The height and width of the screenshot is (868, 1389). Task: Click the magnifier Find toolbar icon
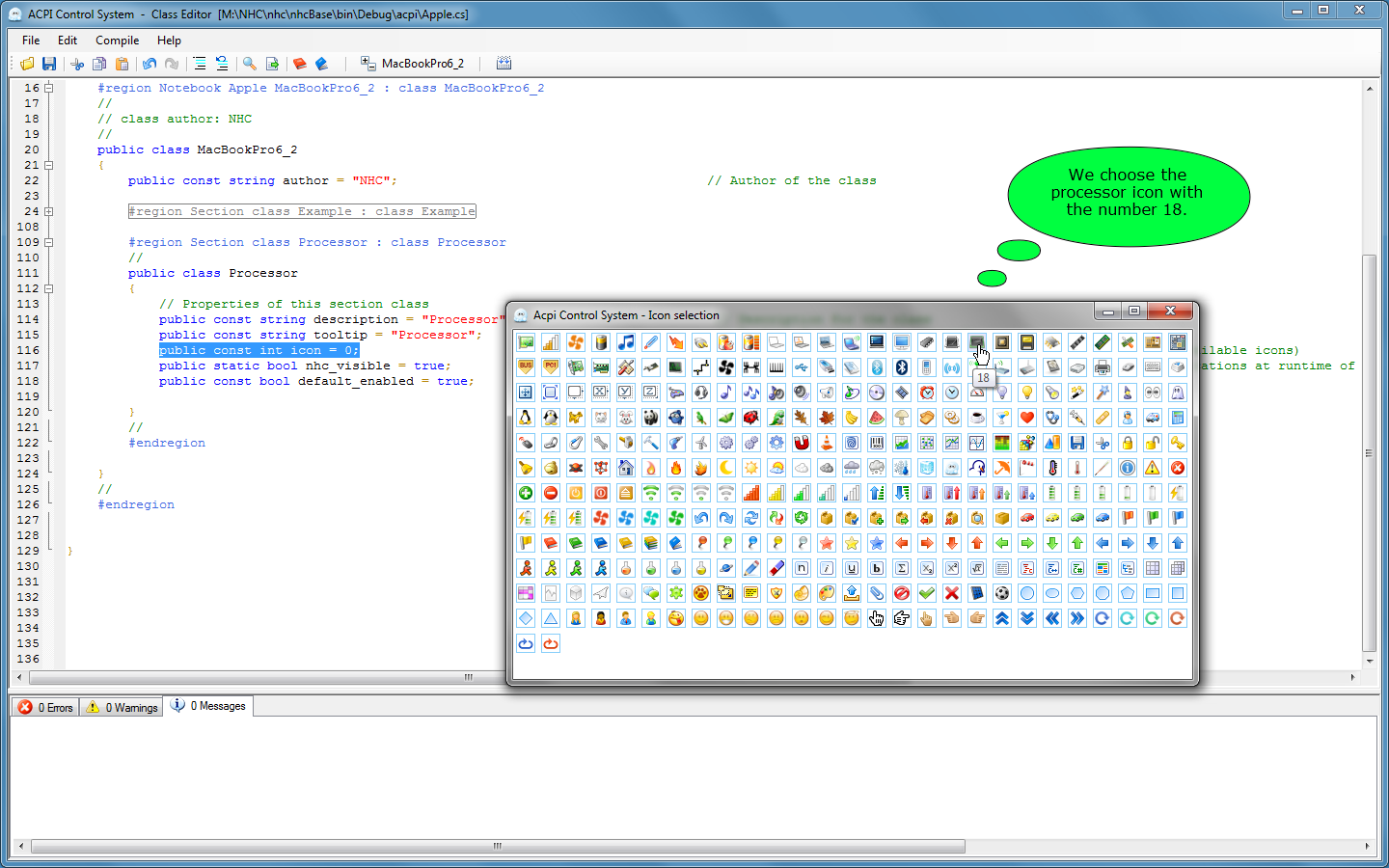pos(250,64)
